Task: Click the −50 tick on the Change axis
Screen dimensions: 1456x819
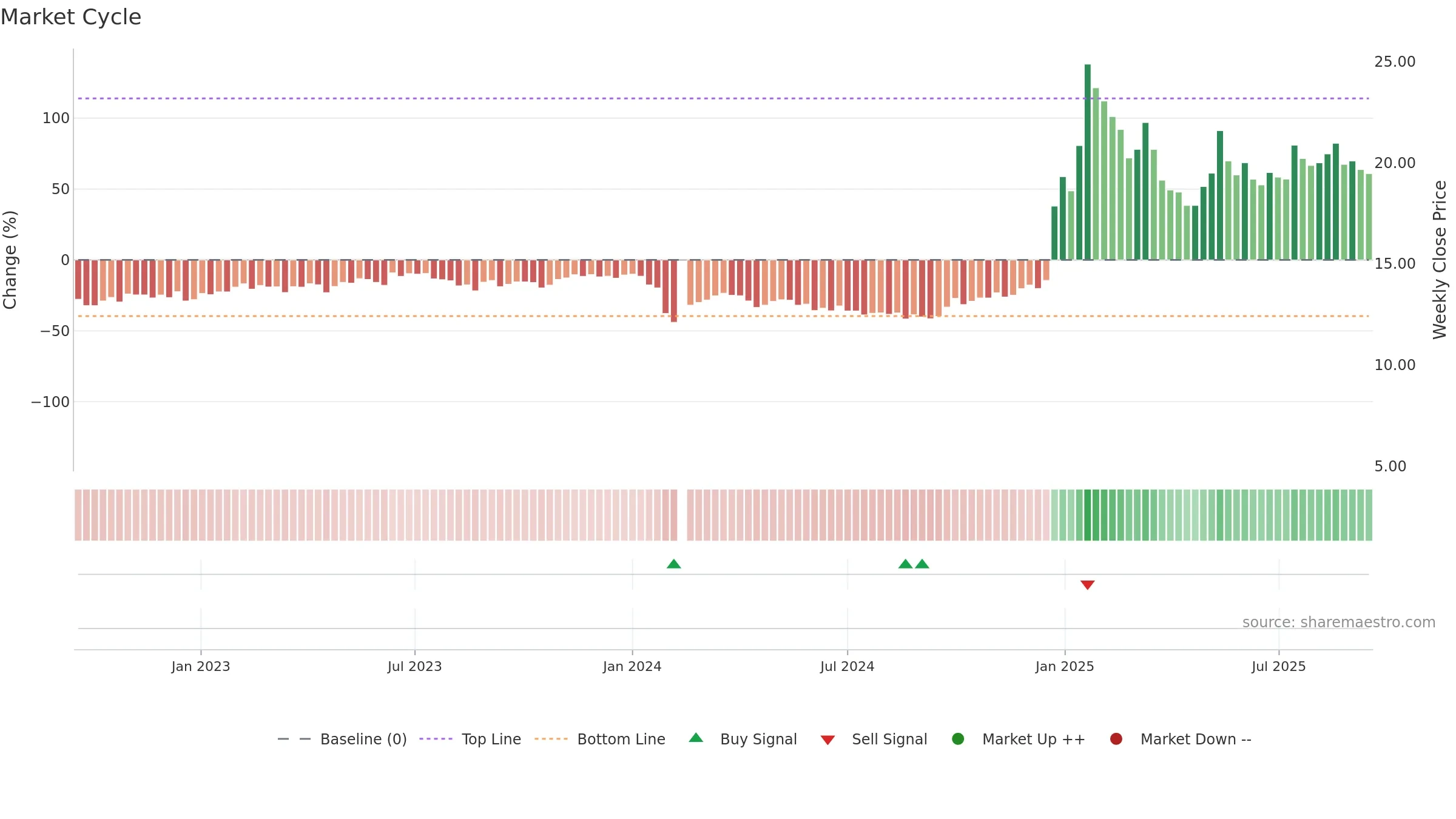Action: click(x=55, y=331)
